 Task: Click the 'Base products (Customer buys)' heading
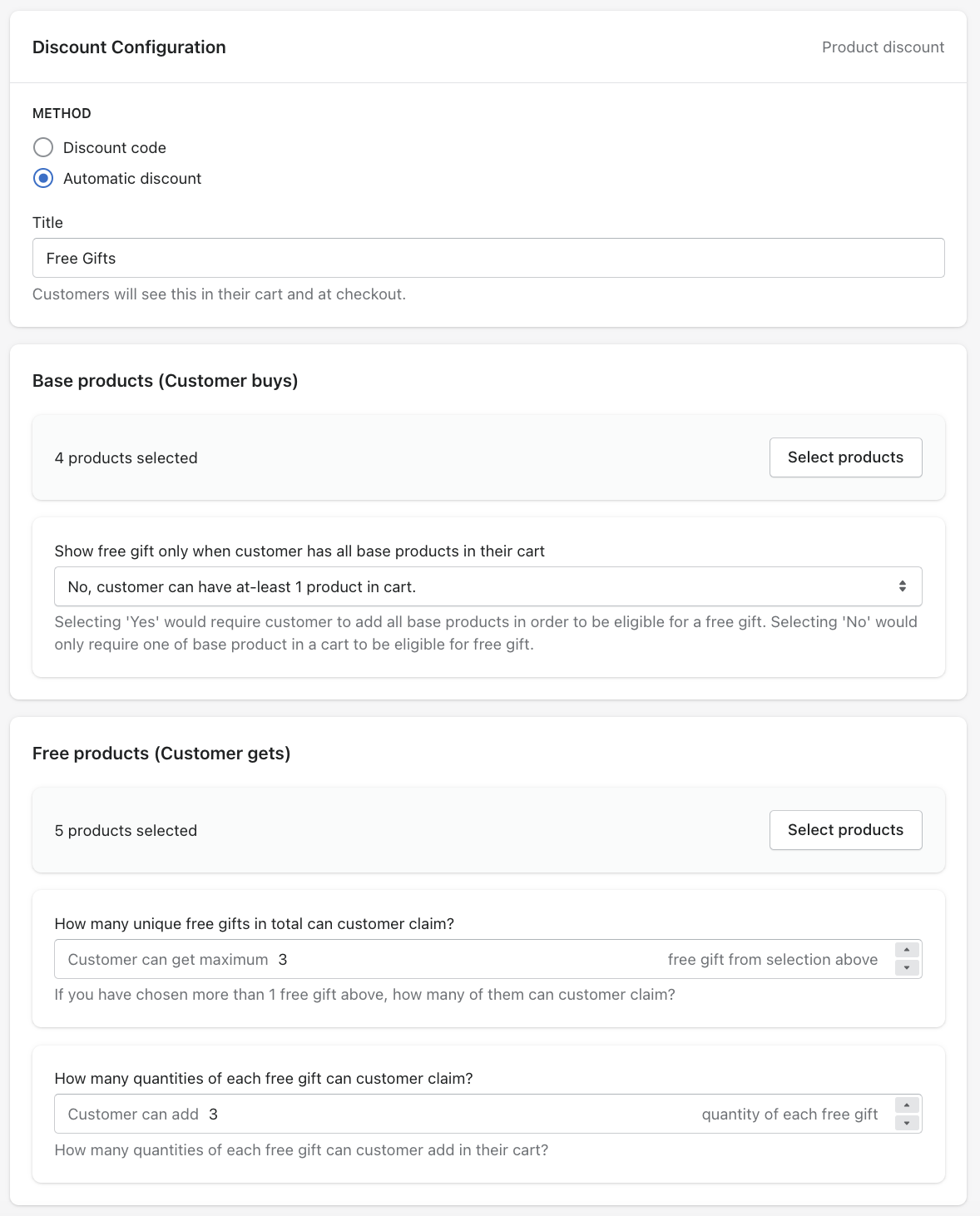point(165,381)
